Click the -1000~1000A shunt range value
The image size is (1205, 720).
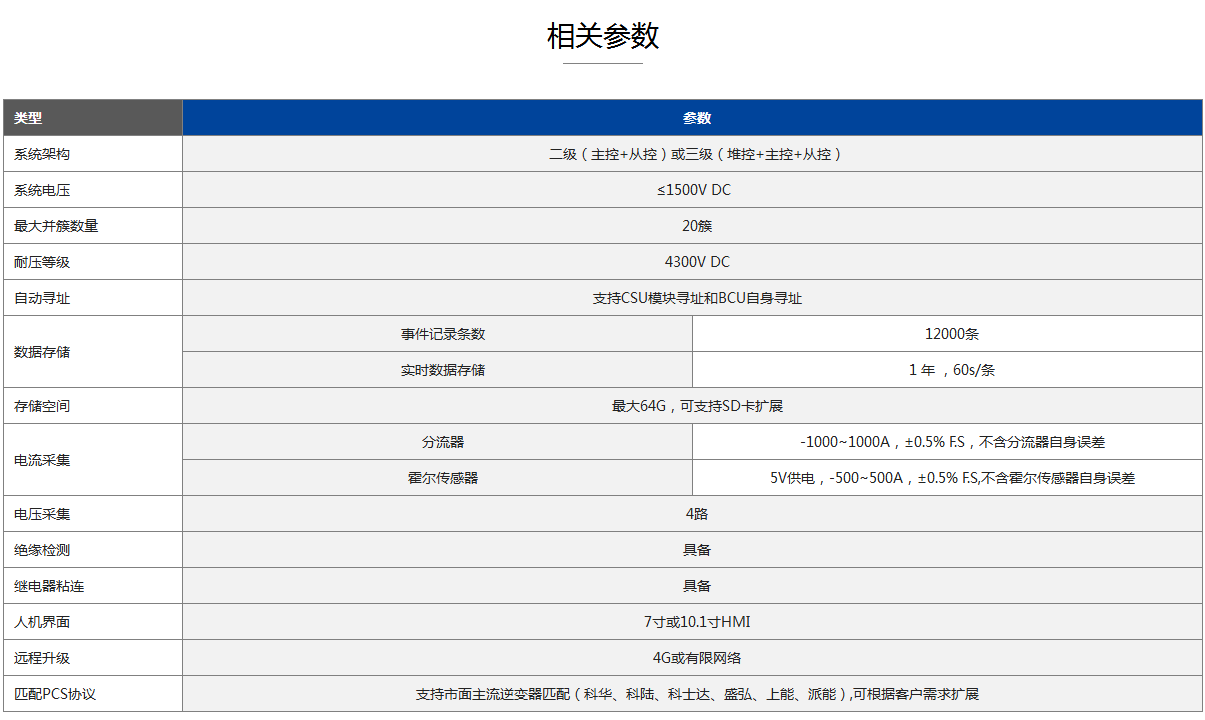click(x=952, y=442)
